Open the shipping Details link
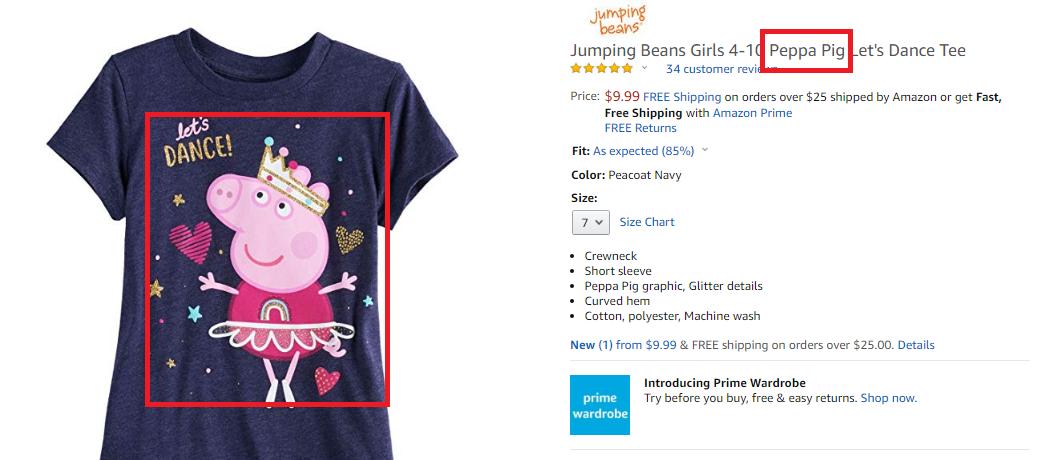 tap(916, 345)
